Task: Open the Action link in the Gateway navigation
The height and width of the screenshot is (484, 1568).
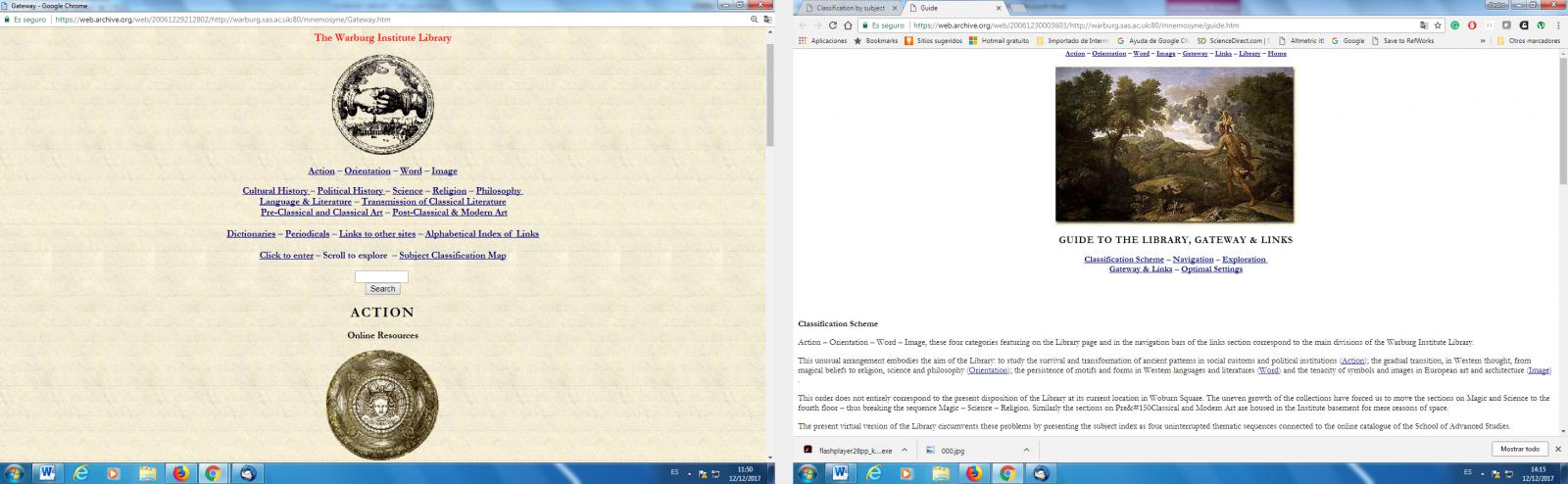Action: coord(321,170)
